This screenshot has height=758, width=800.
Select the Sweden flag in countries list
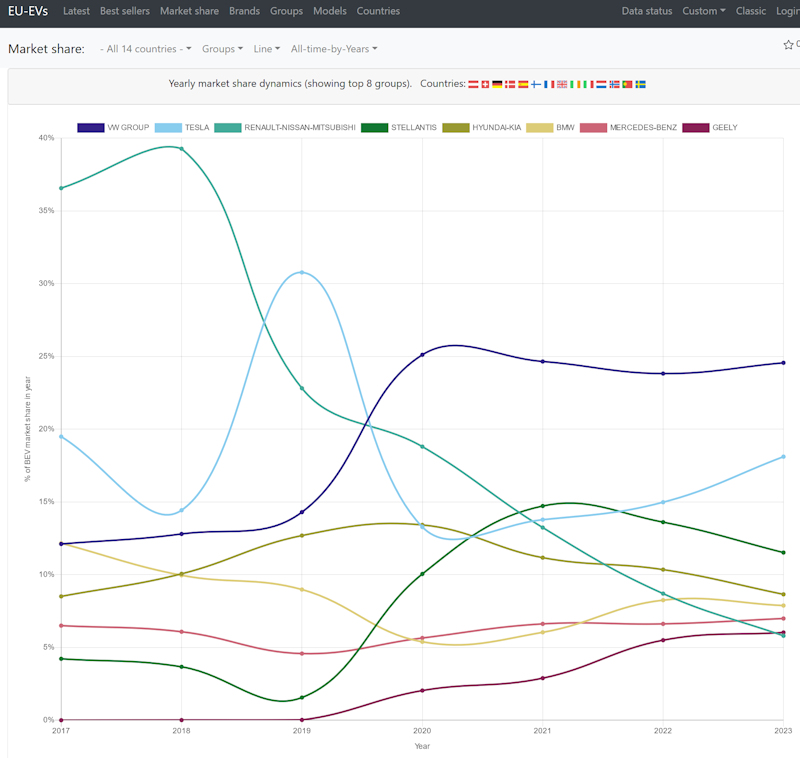tap(640, 85)
